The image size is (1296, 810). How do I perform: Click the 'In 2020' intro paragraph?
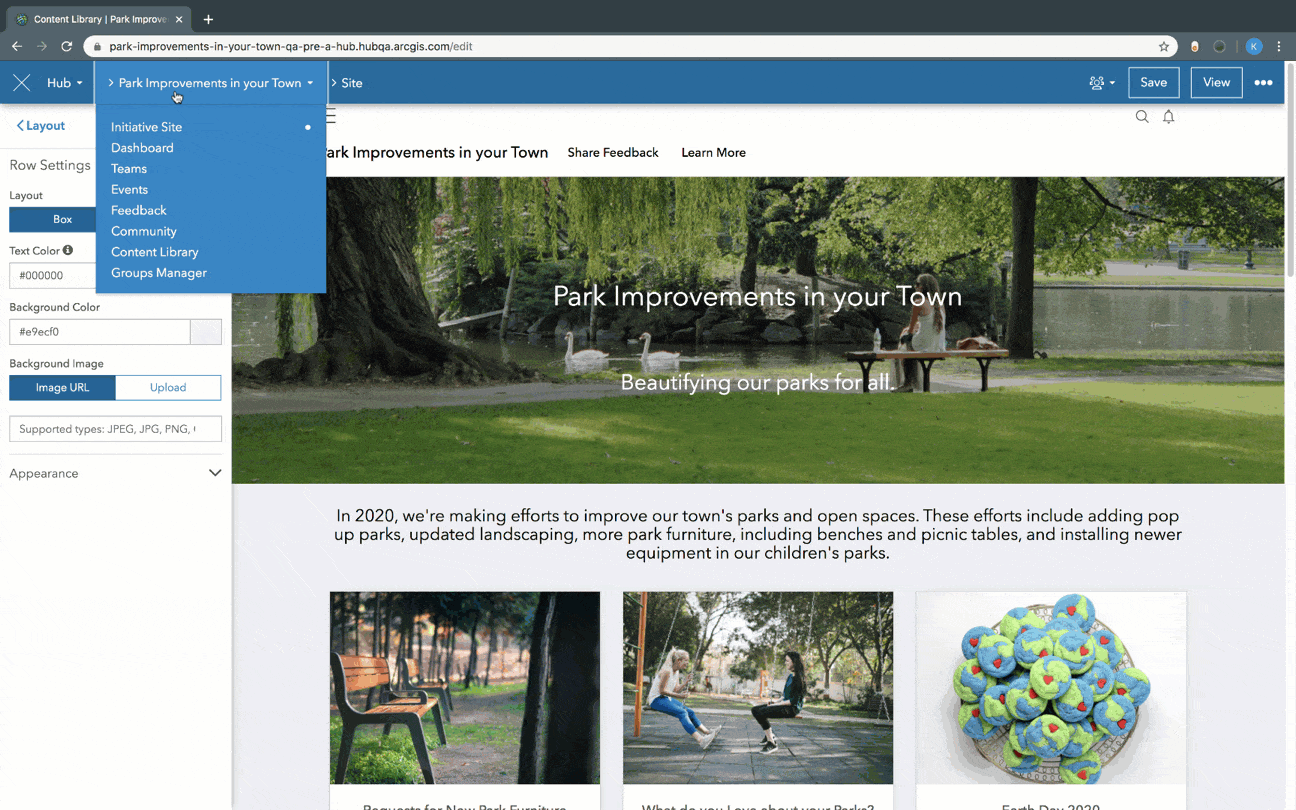coord(758,535)
